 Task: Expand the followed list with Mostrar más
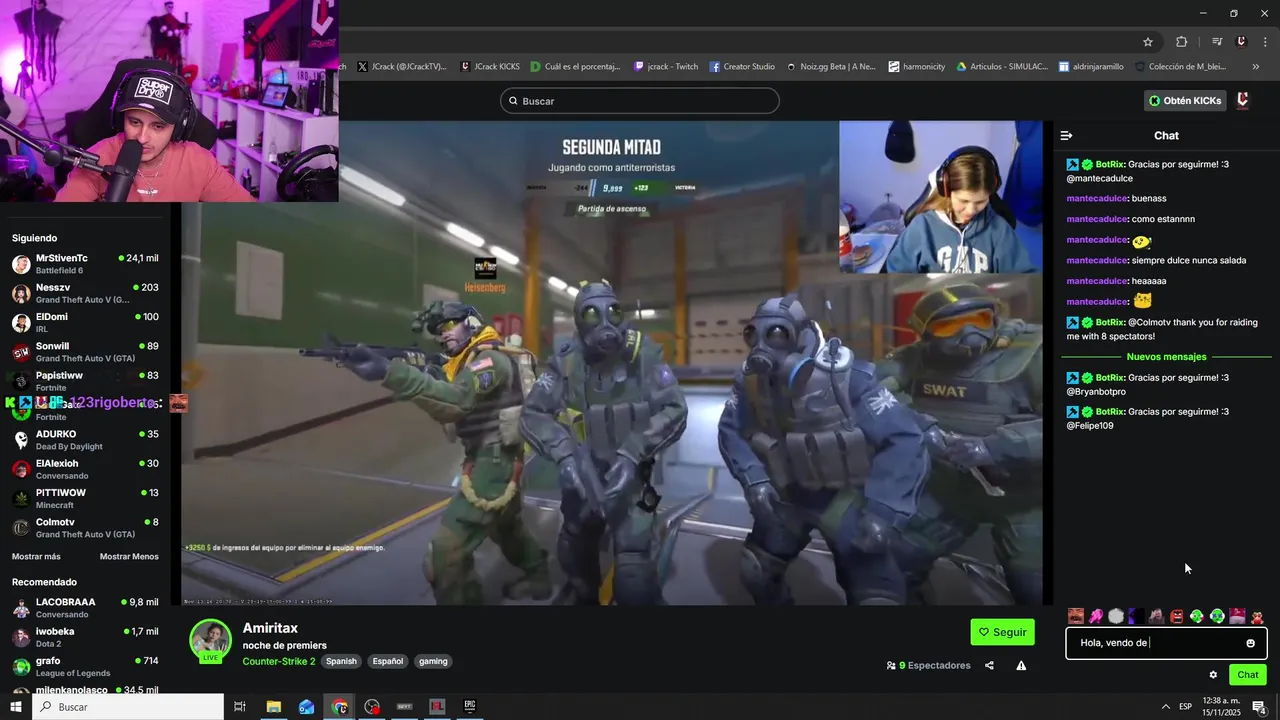pyautogui.click(x=36, y=556)
